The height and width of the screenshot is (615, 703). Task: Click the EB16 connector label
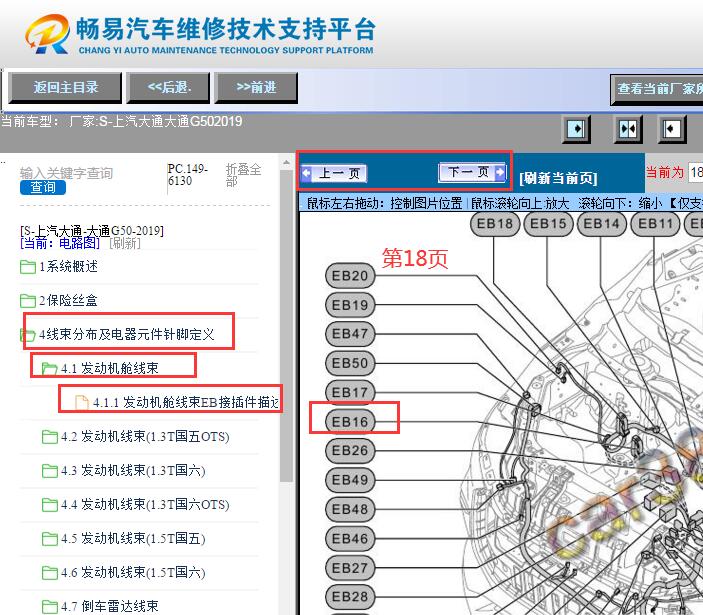pos(350,422)
